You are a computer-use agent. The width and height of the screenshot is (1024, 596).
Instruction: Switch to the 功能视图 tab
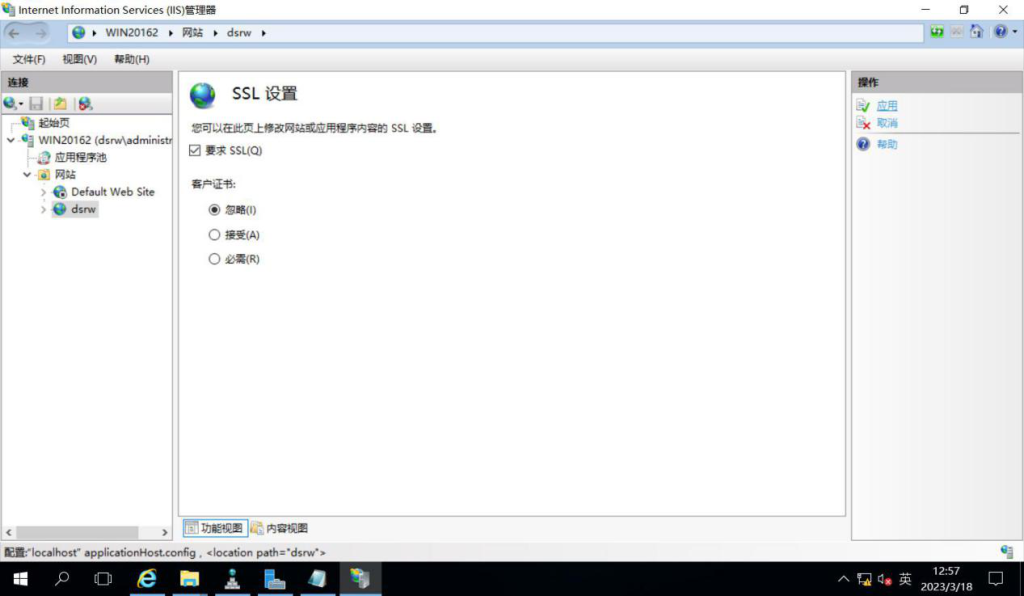click(x=215, y=528)
